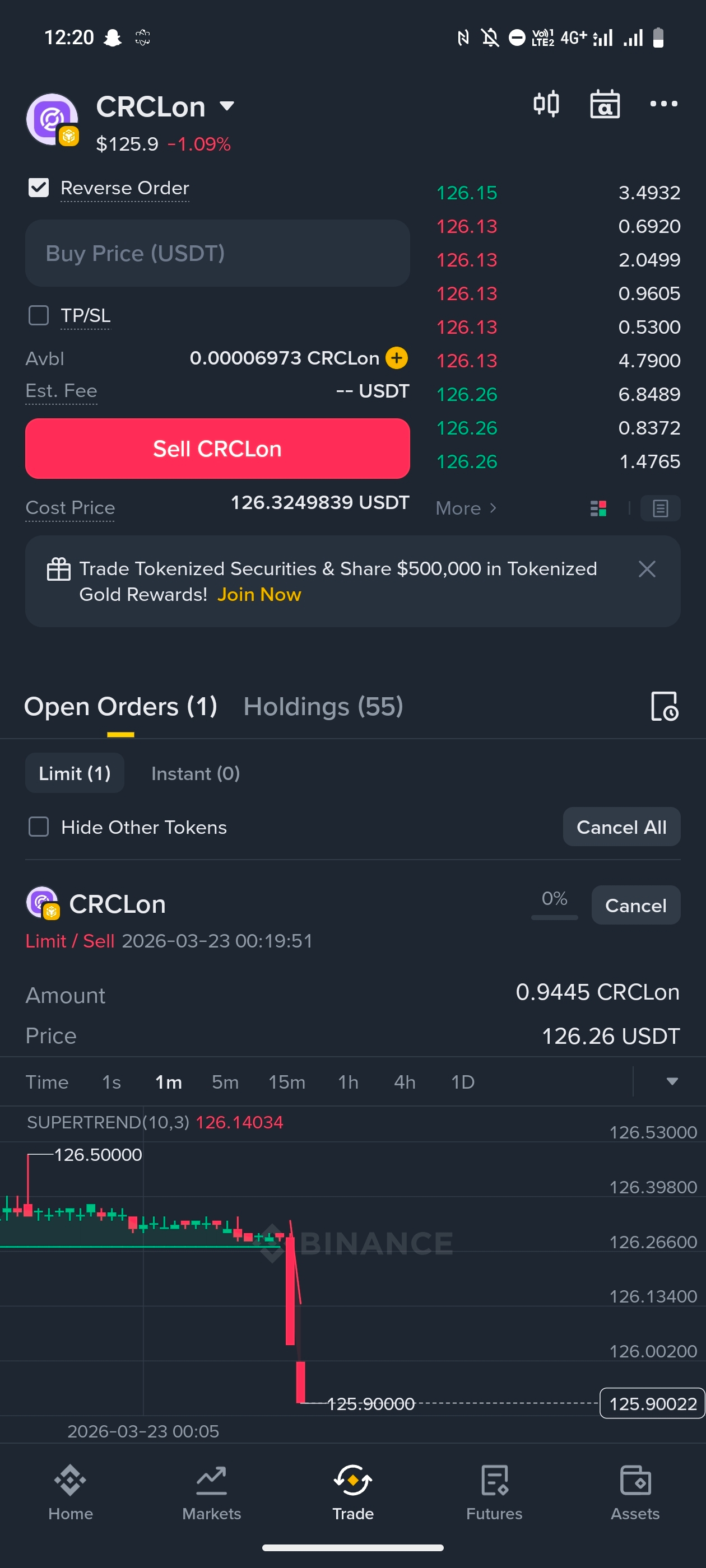Select the order book list view icon
This screenshot has height=1568, width=706.
click(x=660, y=508)
